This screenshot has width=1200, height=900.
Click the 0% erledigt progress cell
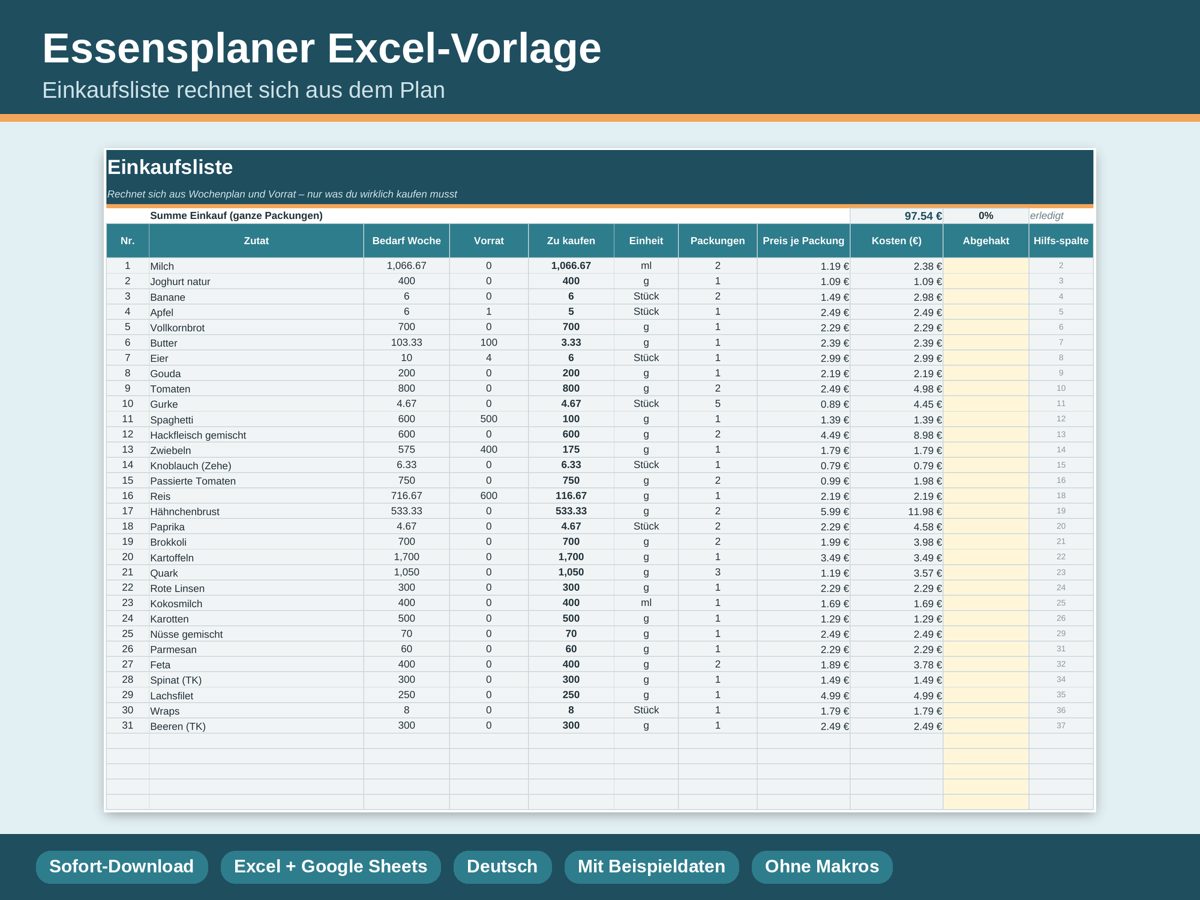point(986,216)
